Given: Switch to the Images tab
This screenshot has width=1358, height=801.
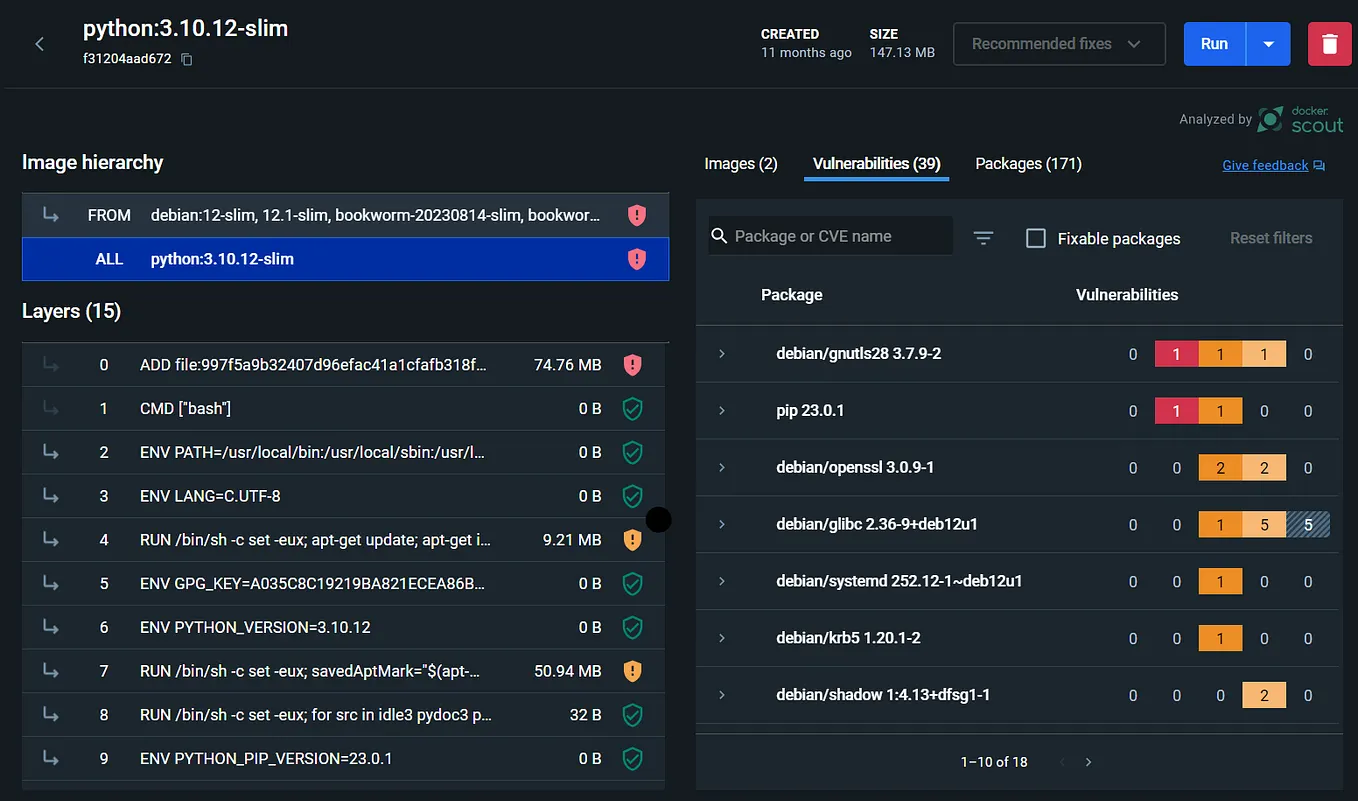Looking at the screenshot, I should click(x=740, y=163).
